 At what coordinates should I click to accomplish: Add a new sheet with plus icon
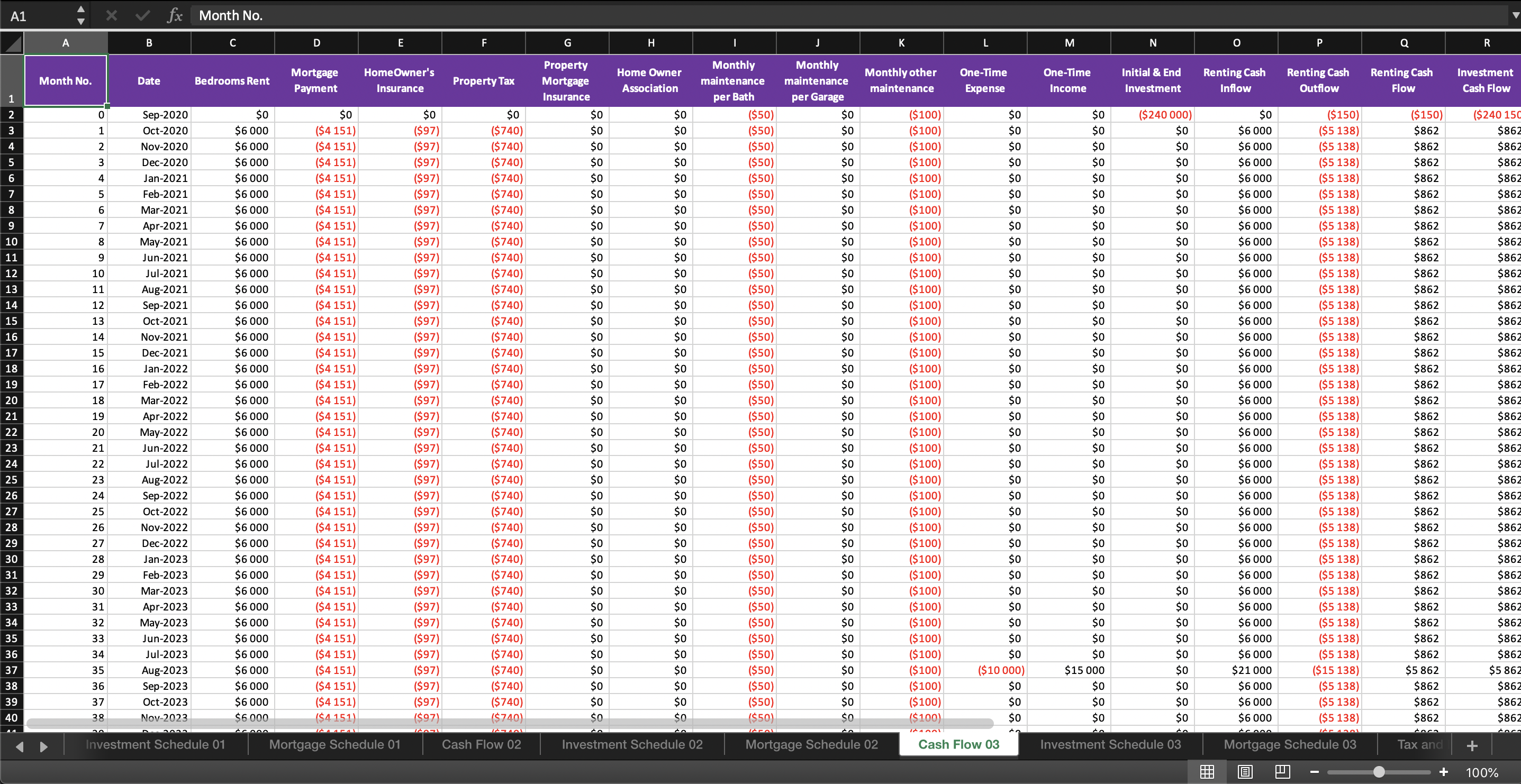click(x=1472, y=745)
